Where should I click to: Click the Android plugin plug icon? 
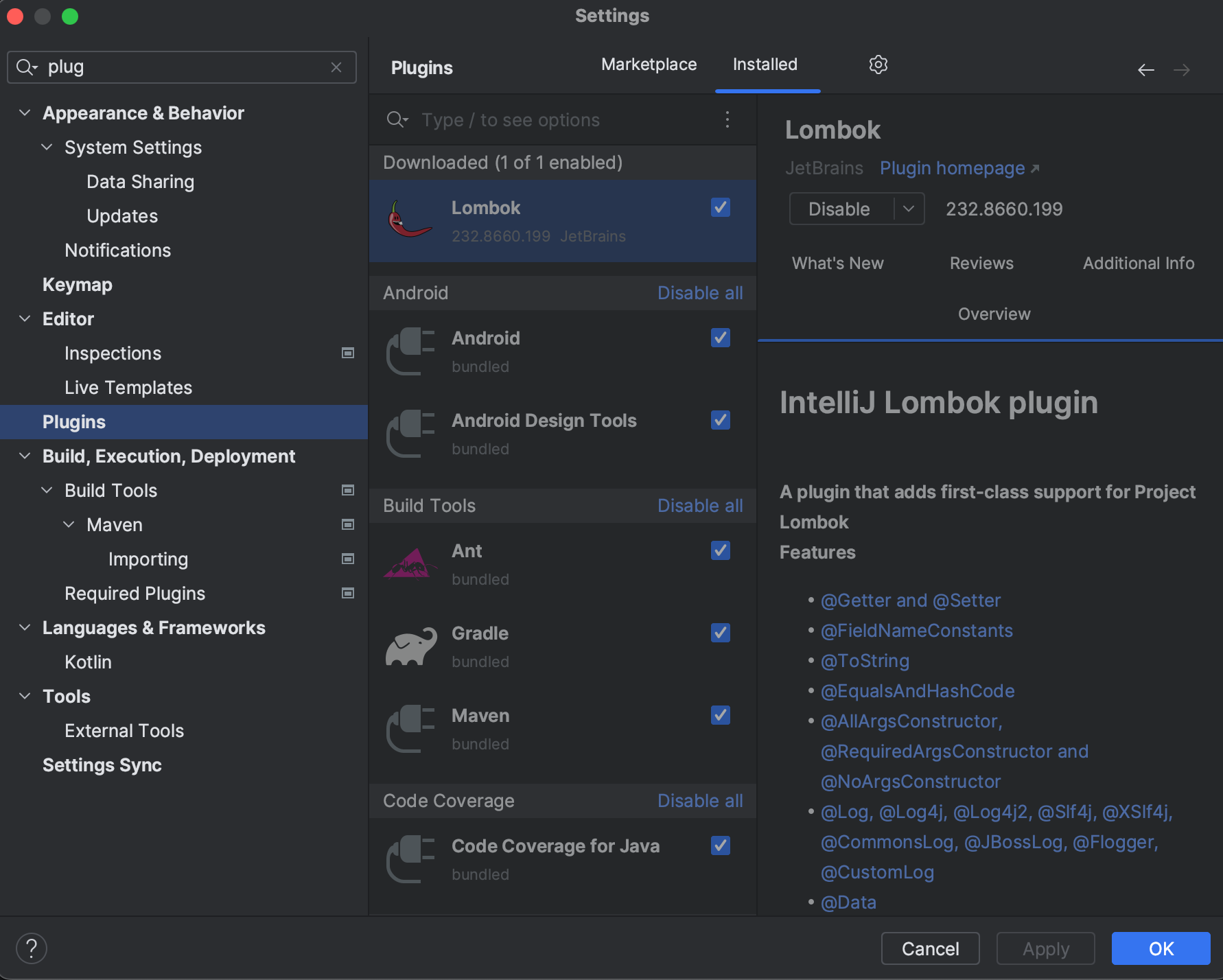tap(410, 351)
